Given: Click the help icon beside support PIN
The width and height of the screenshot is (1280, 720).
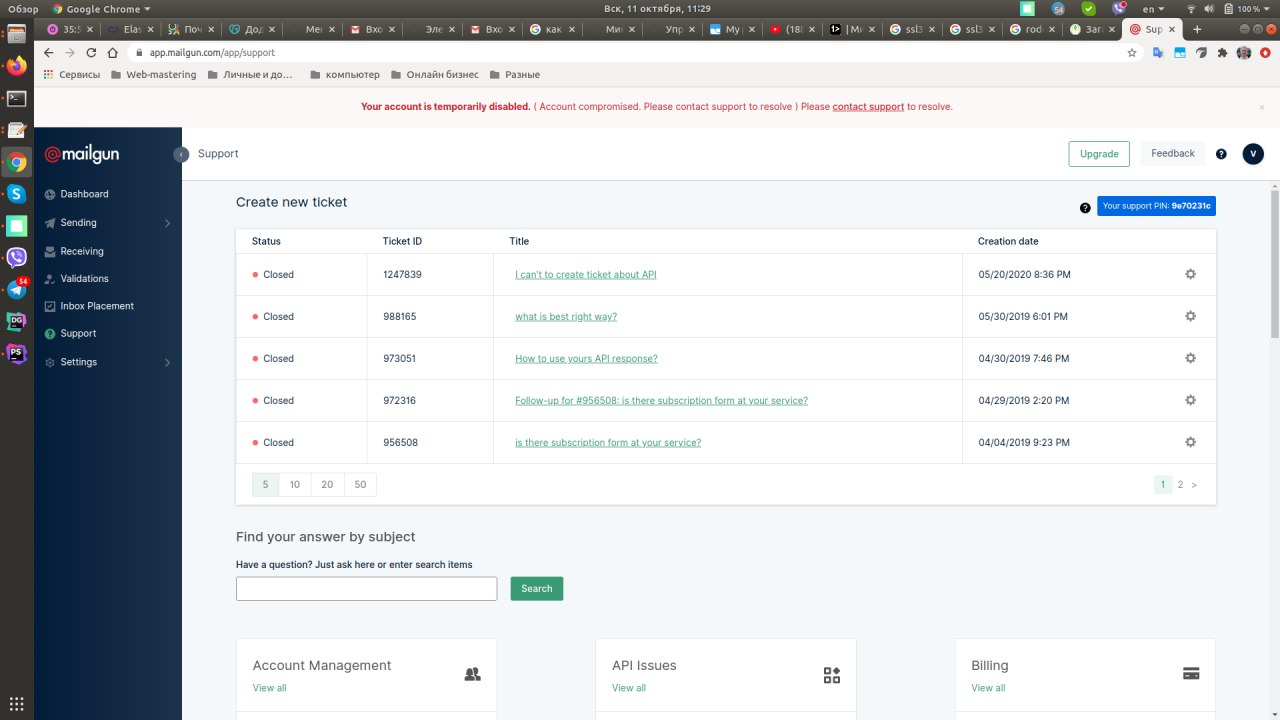Looking at the screenshot, I should coord(1085,208).
